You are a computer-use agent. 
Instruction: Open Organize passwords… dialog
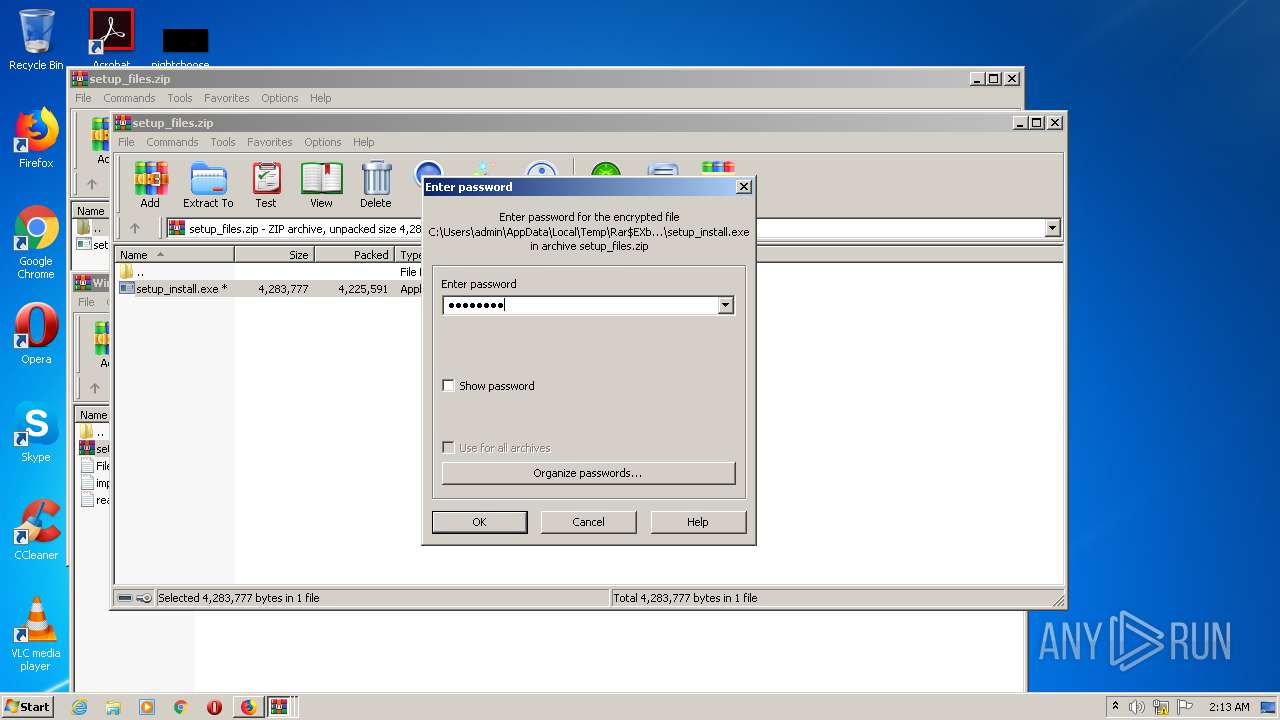(x=588, y=473)
